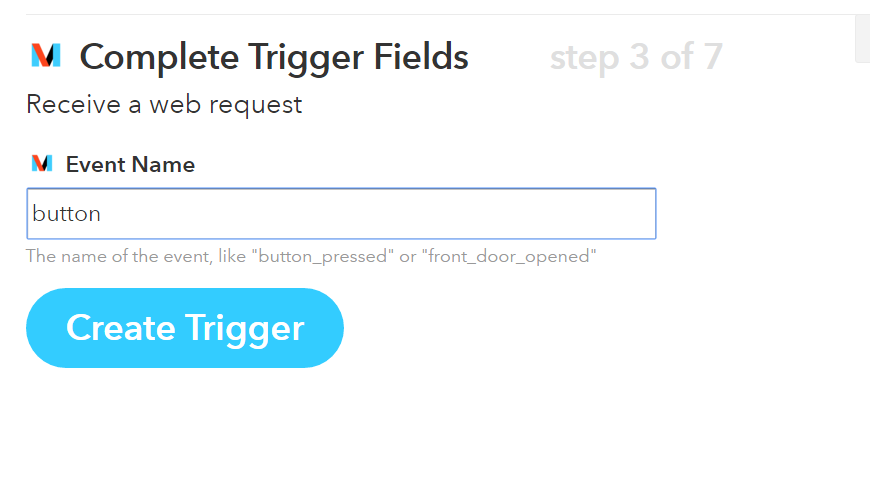Click the small Maker icon beside Event Name
This screenshot has width=870, height=479.
(41, 164)
